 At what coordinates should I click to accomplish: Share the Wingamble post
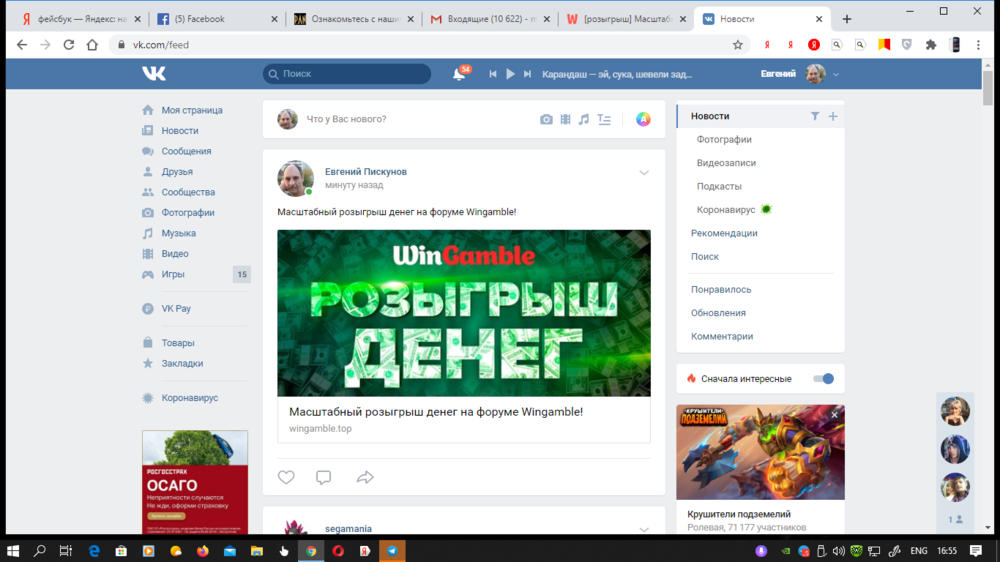(x=365, y=477)
